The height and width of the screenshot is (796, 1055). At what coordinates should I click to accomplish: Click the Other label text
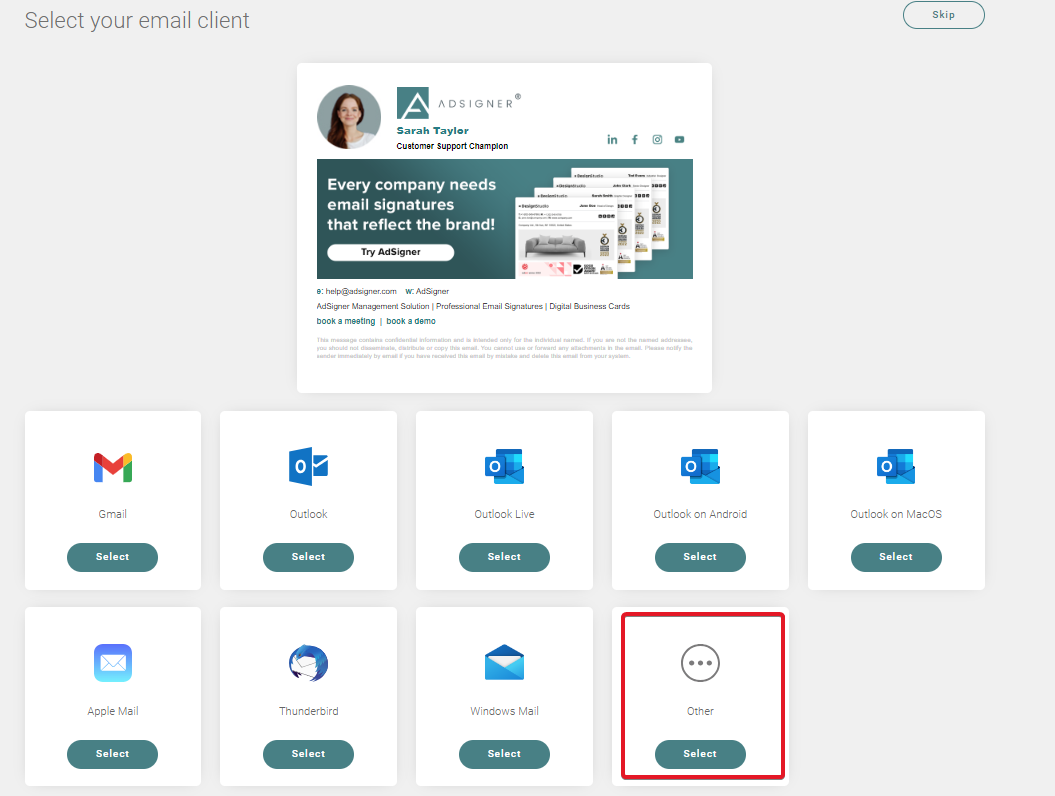pyautogui.click(x=700, y=711)
